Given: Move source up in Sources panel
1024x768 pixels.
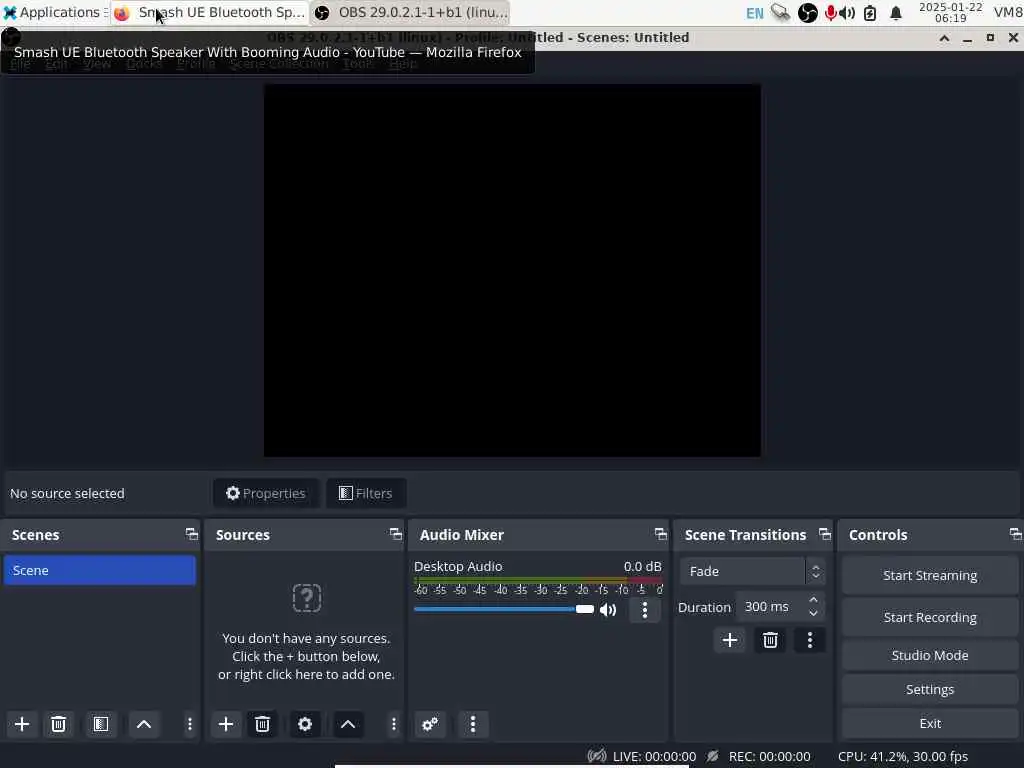Looking at the screenshot, I should (x=348, y=724).
